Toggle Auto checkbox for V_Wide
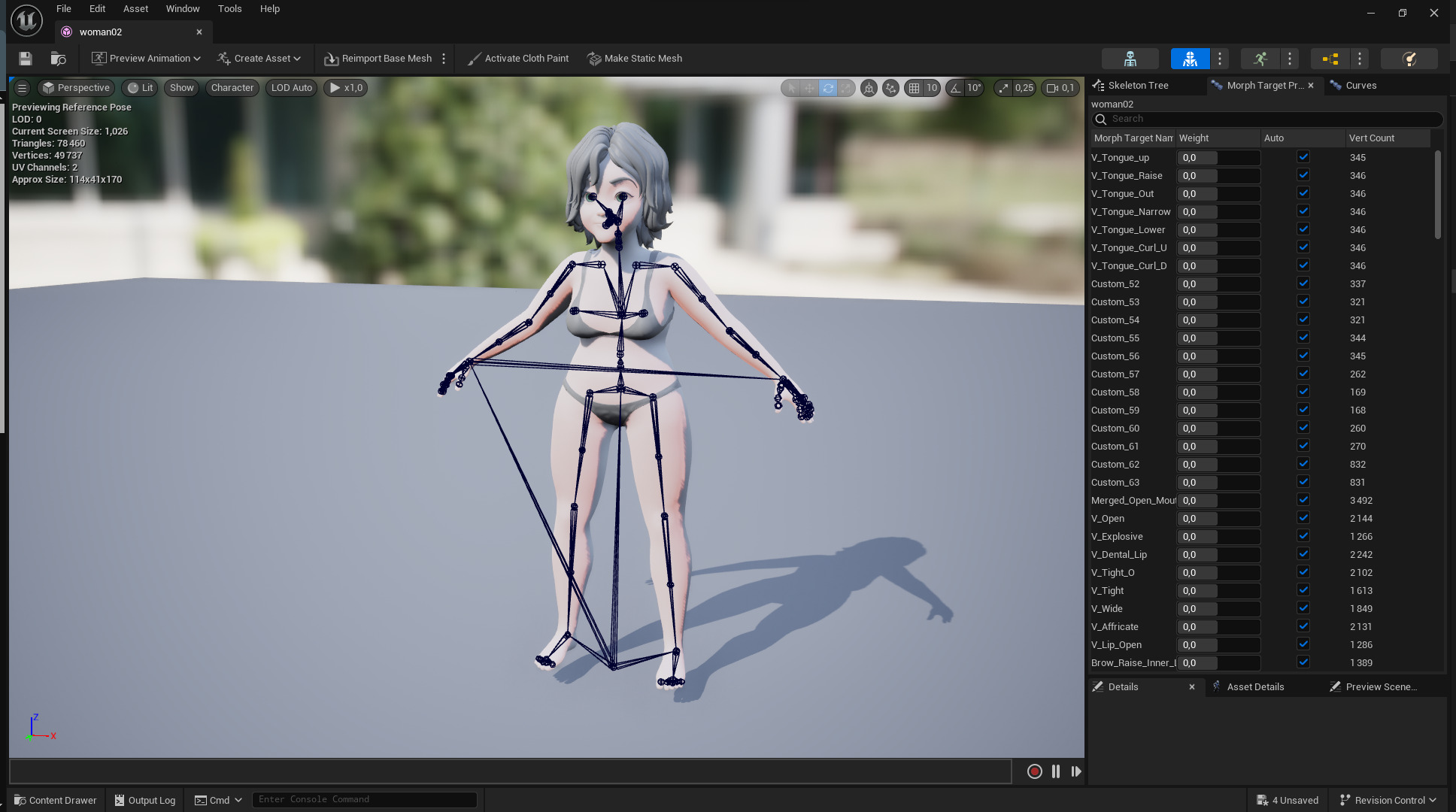 click(1303, 608)
